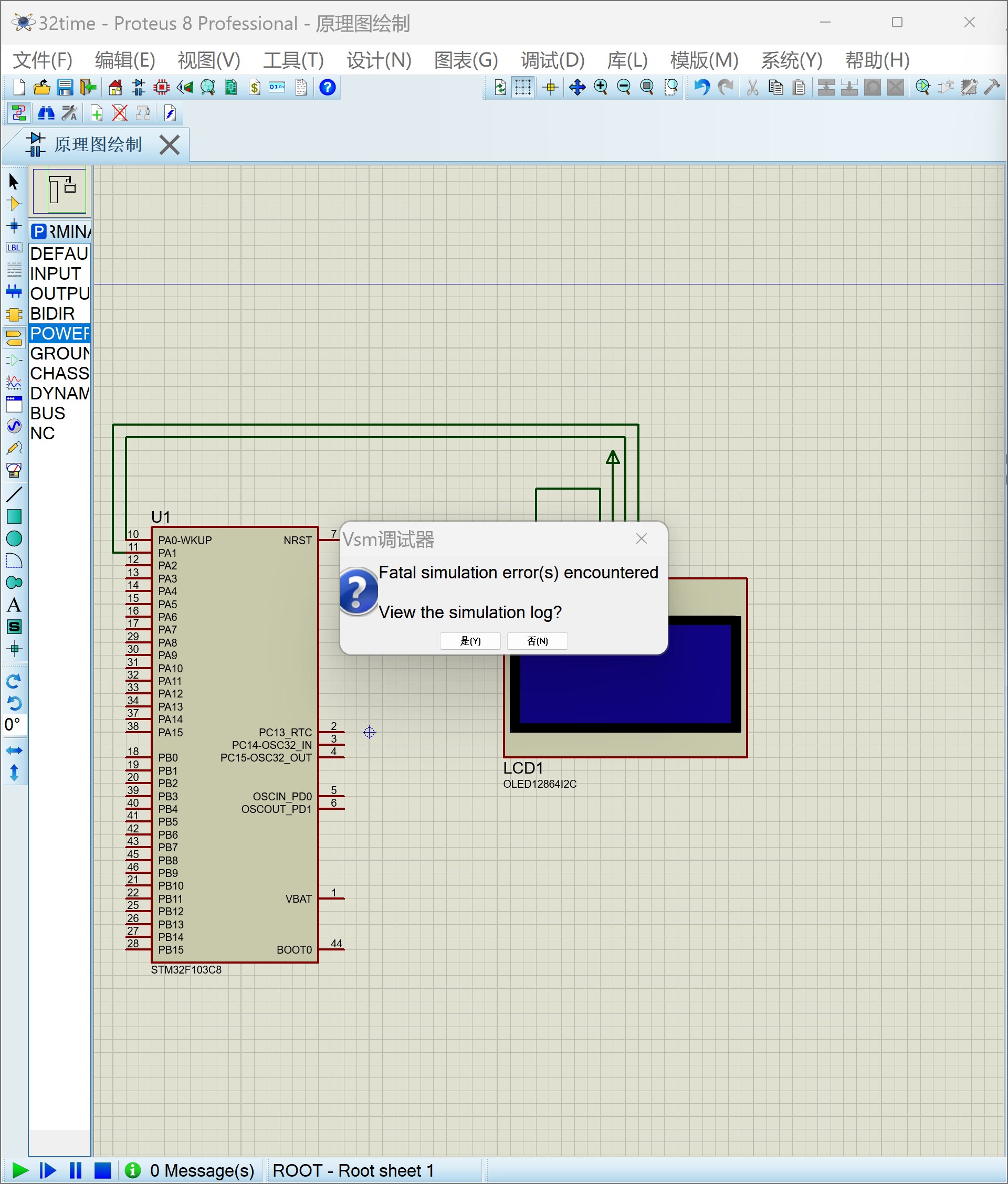1008x1184 pixels.
Task: Select the Junction Dot mode tool
Action: click(14, 226)
